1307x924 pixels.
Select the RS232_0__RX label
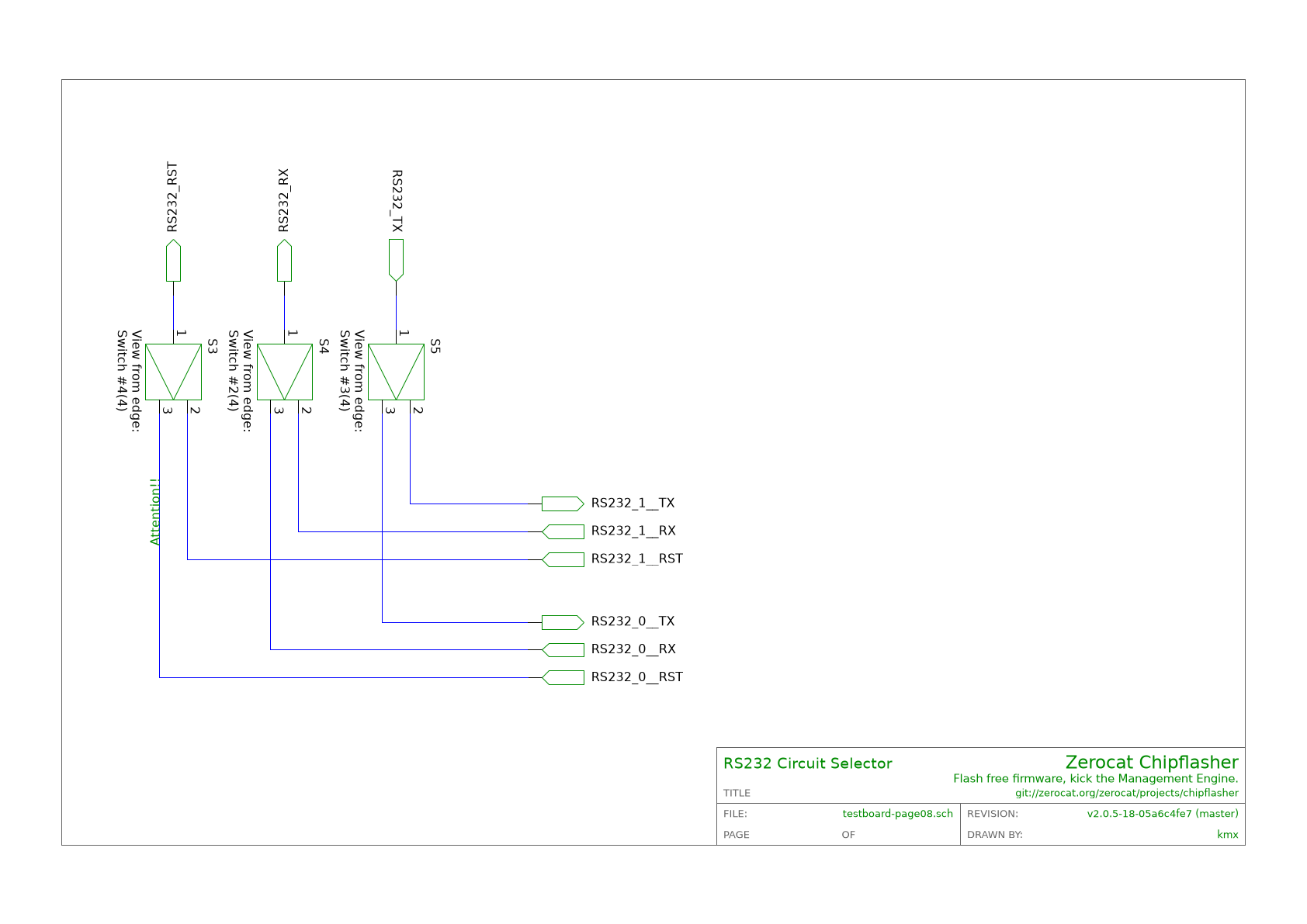[633, 650]
